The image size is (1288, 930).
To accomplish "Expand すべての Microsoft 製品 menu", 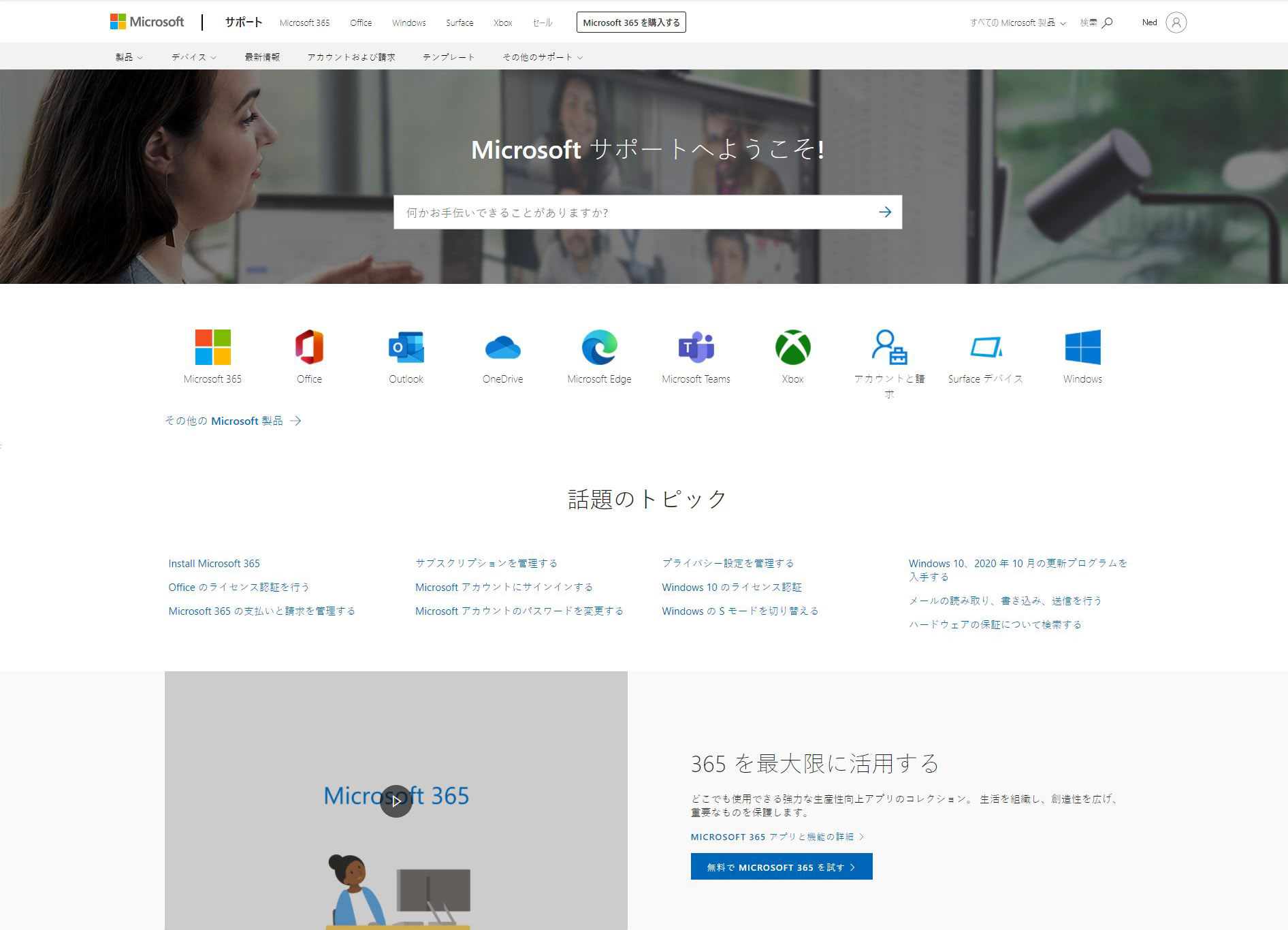I will [1017, 22].
